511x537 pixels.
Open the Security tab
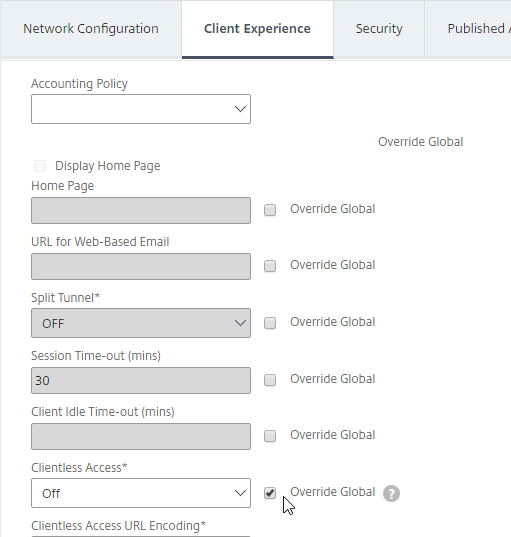pos(379,29)
